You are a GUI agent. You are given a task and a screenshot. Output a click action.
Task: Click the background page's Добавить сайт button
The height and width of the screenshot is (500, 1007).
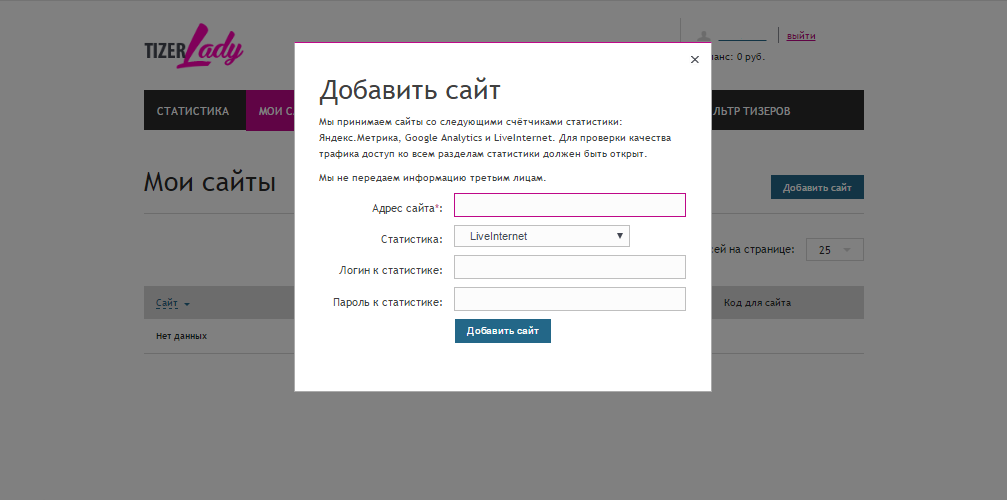(817, 187)
